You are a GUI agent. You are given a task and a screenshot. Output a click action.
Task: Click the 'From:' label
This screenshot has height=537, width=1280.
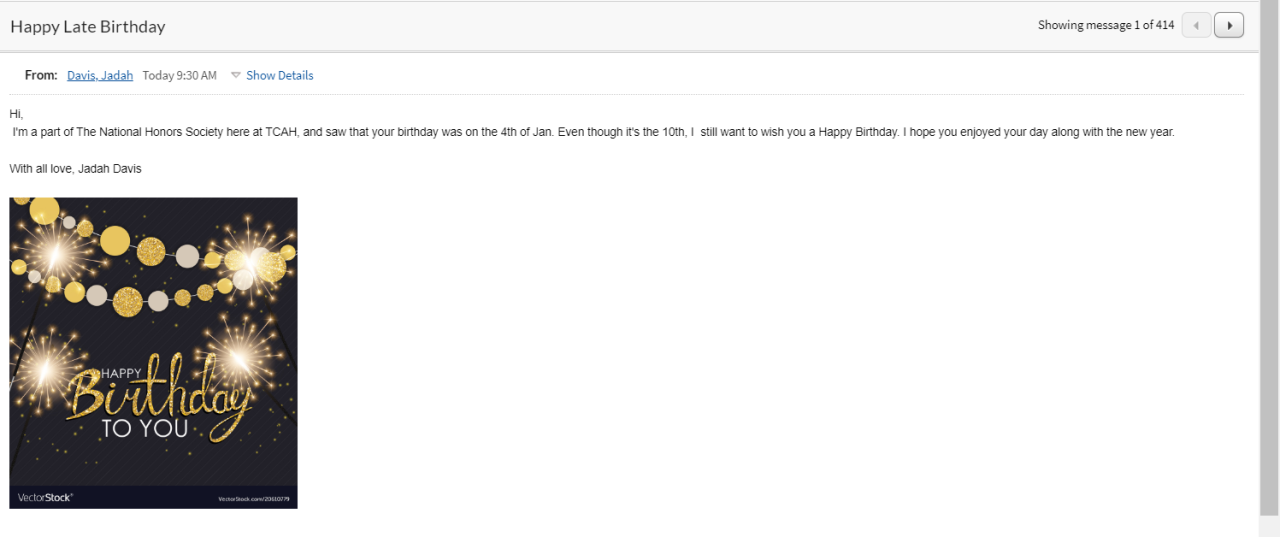tap(41, 75)
